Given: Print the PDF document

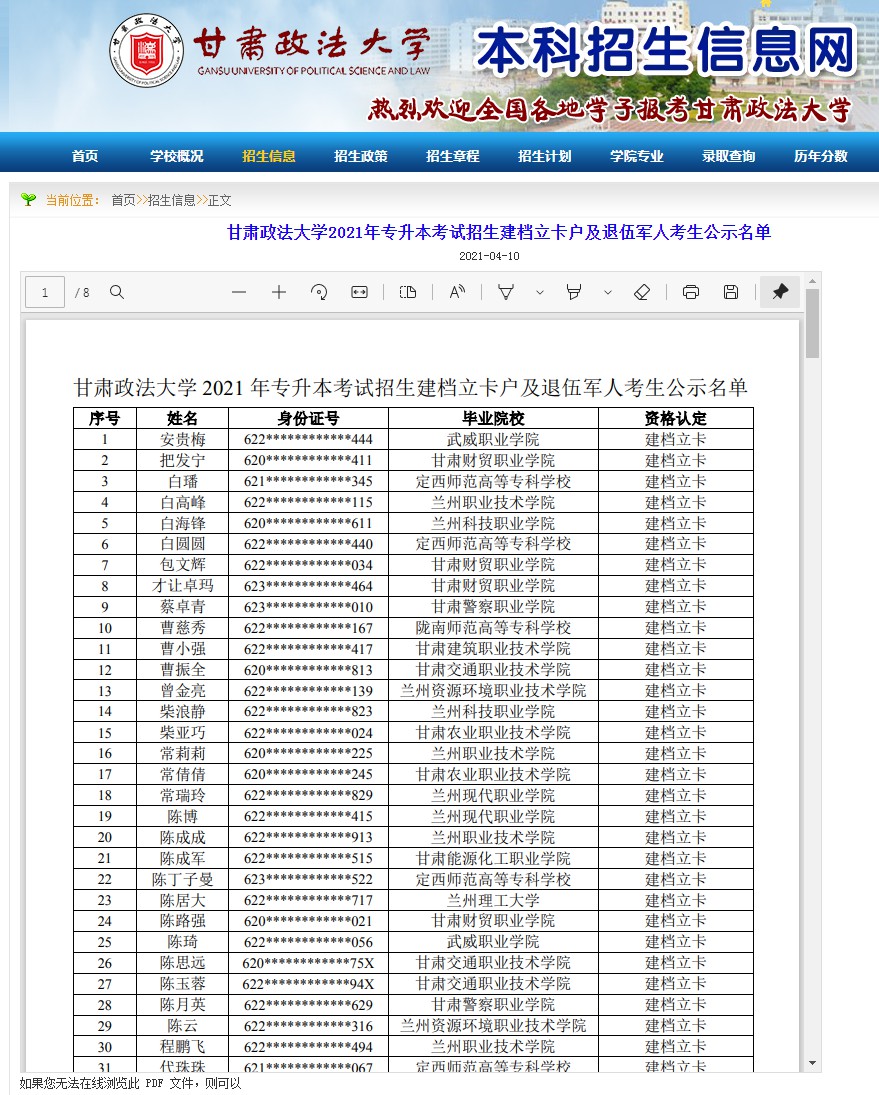Looking at the screenshot, I should coord(690,292).
